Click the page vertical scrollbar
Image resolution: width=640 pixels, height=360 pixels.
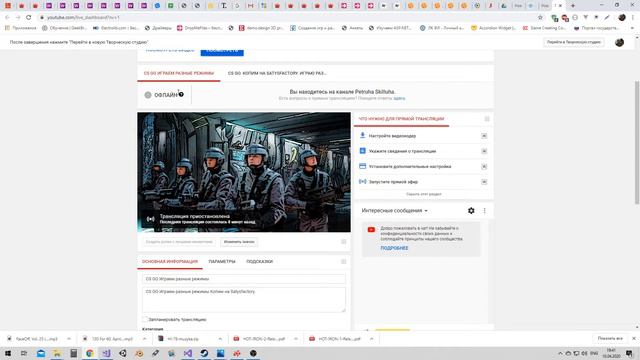coord(637,142)
